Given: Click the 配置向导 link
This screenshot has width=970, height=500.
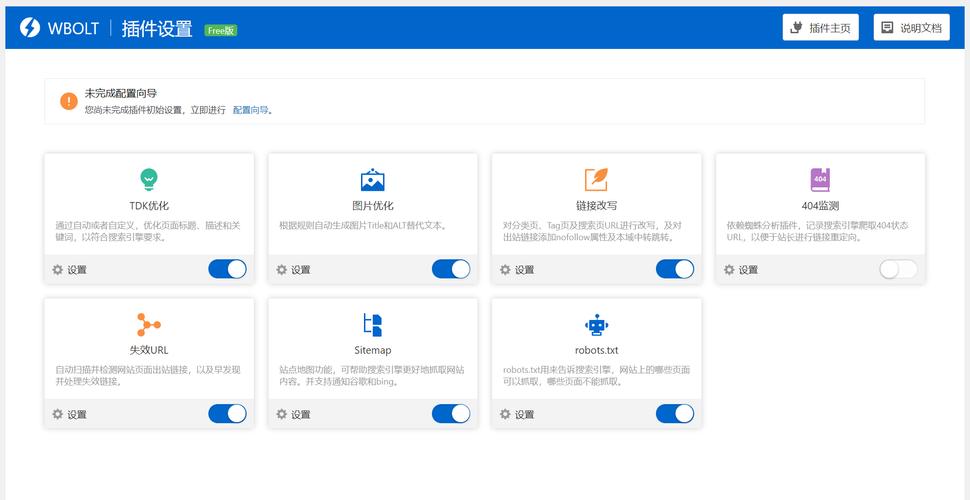Looking at the screenshot, I should click(x=251, y=110).
